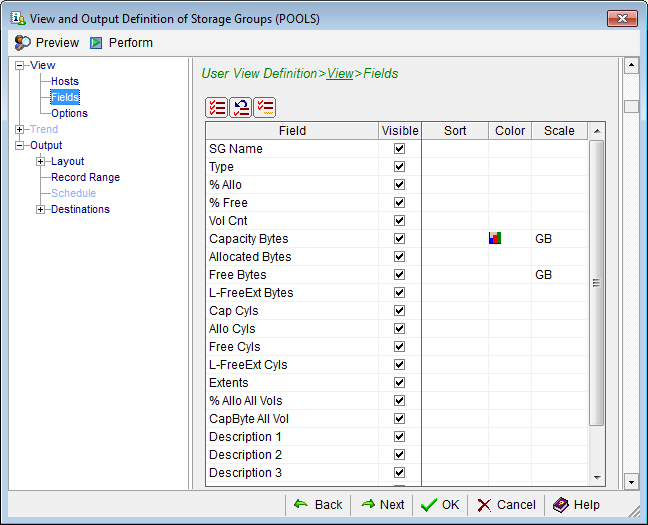Screen dimensions: 648x525
Task: Click the Next button
Action: [382, 505]
